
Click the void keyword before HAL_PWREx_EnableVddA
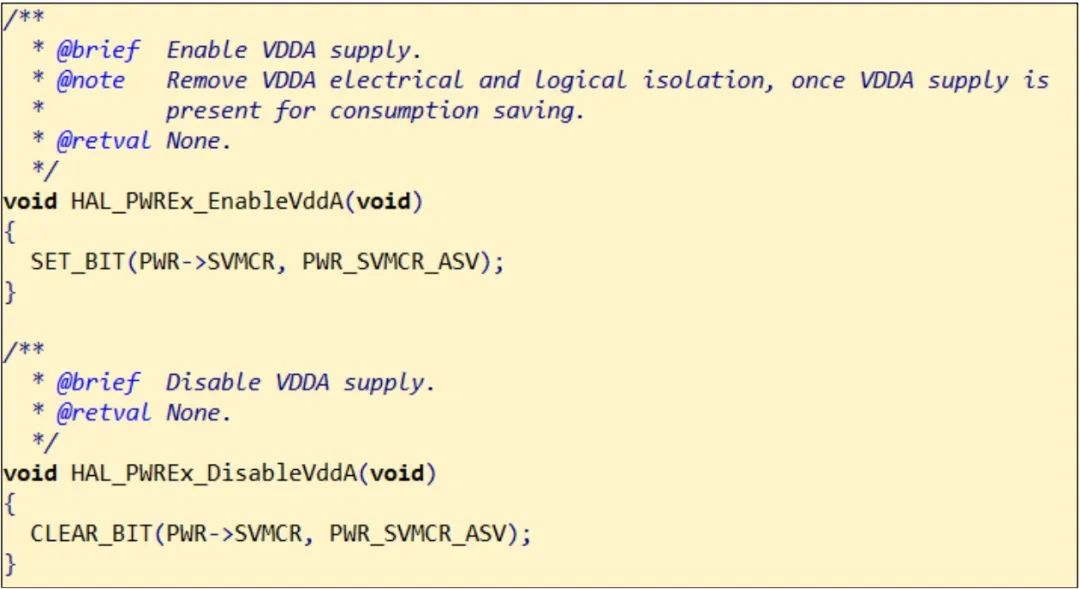pyautogui.click(x=30, y=202)
